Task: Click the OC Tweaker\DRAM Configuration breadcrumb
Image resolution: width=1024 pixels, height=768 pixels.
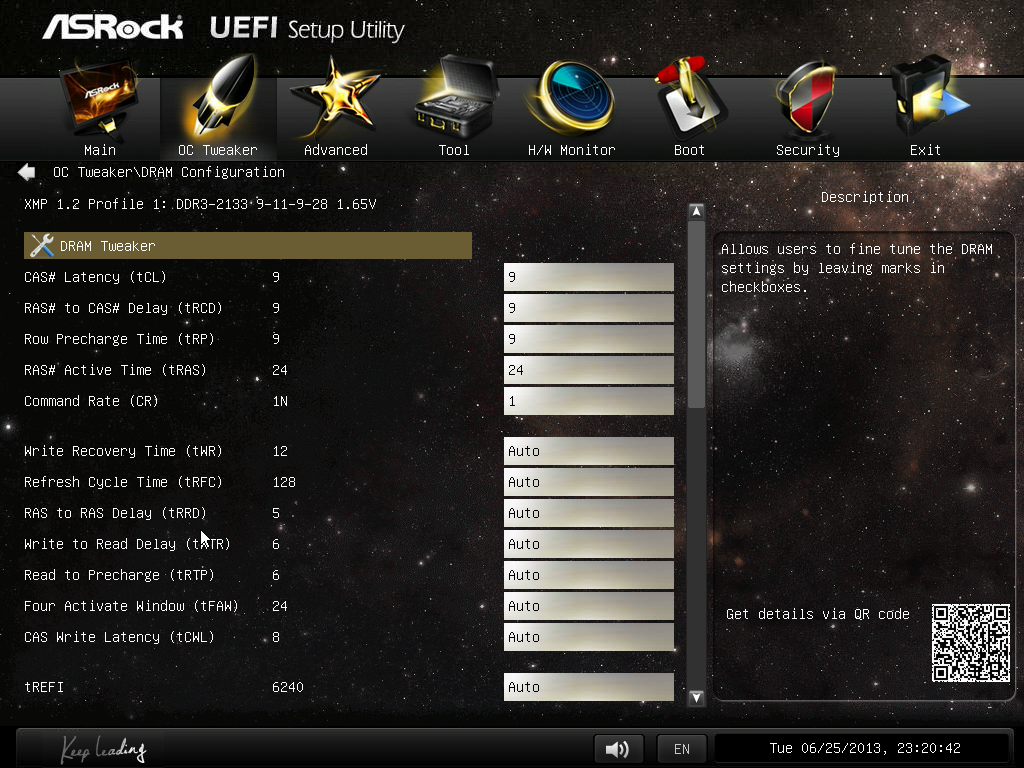Action: point(168,172)
